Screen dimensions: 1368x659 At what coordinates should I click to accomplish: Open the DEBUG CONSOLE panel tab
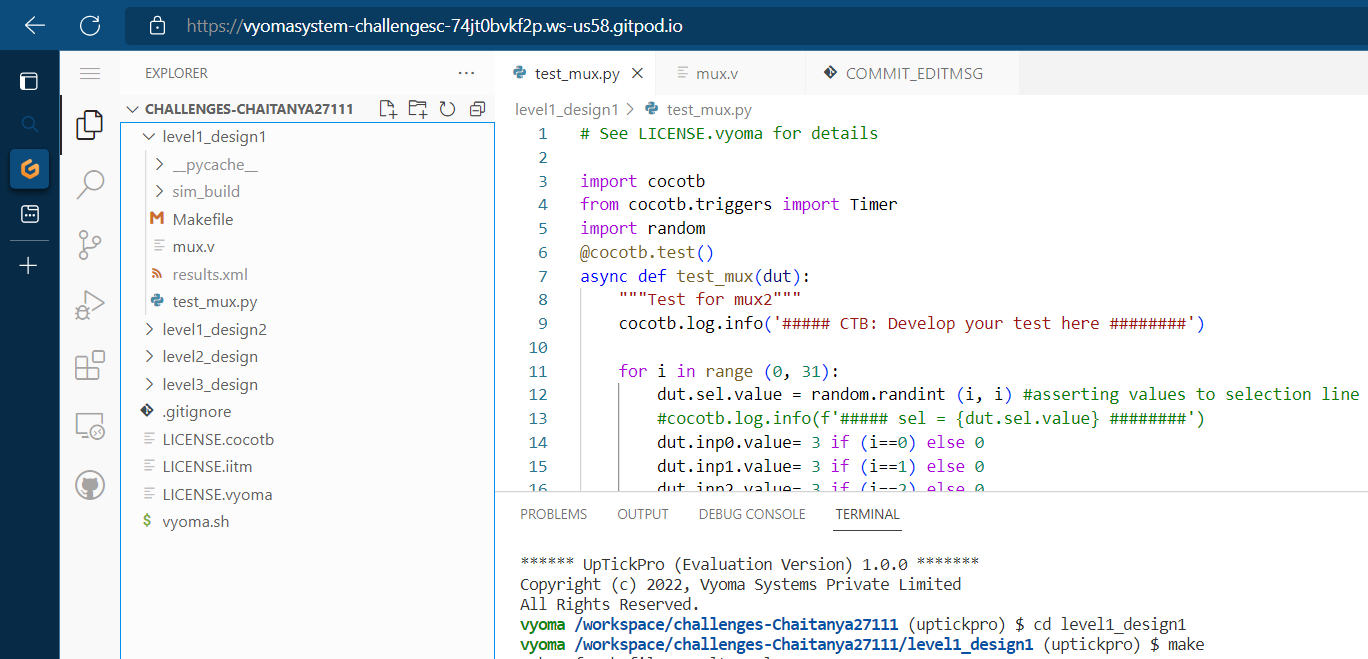752,514
